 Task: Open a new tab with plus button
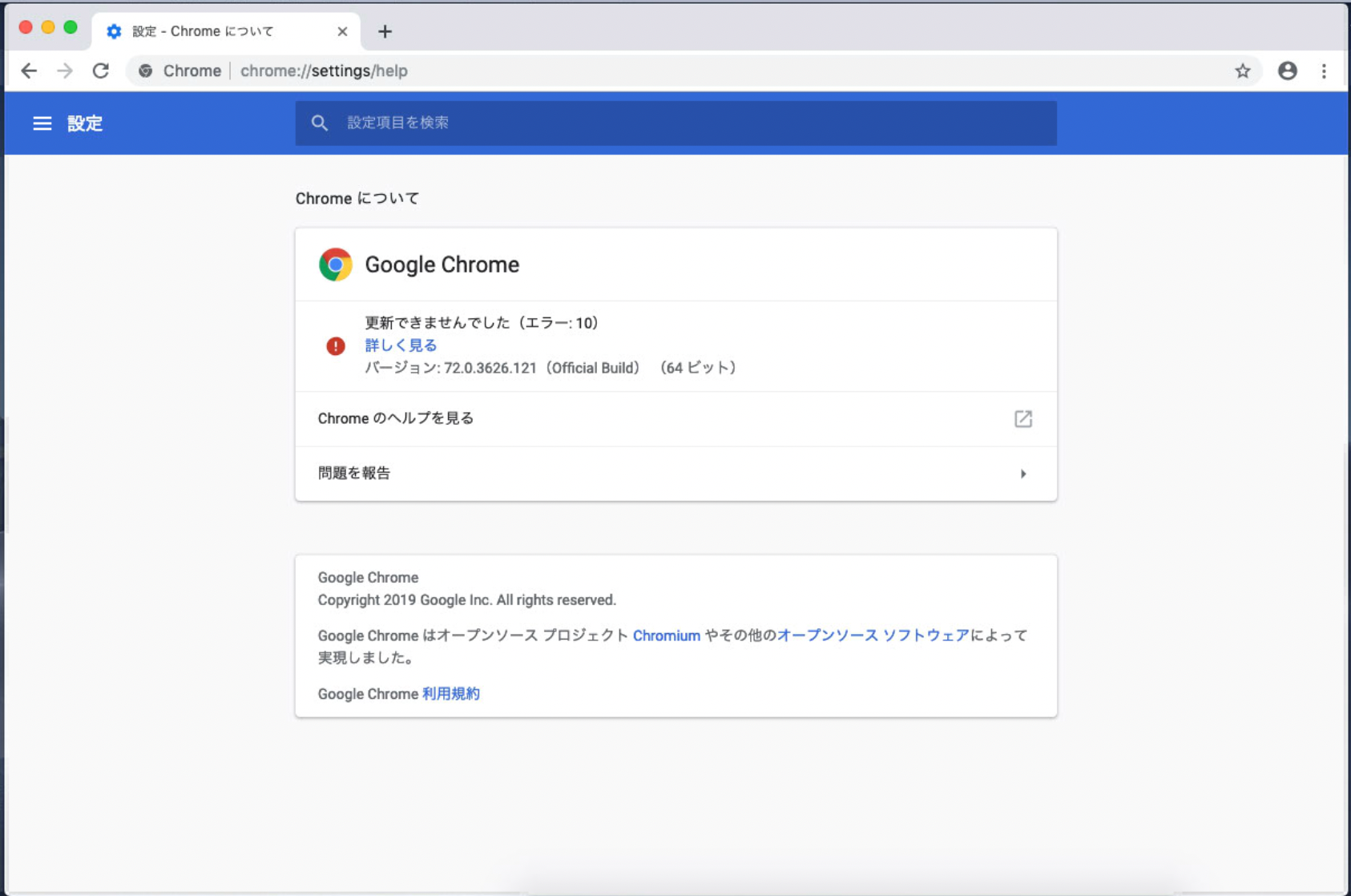point(385,31)
